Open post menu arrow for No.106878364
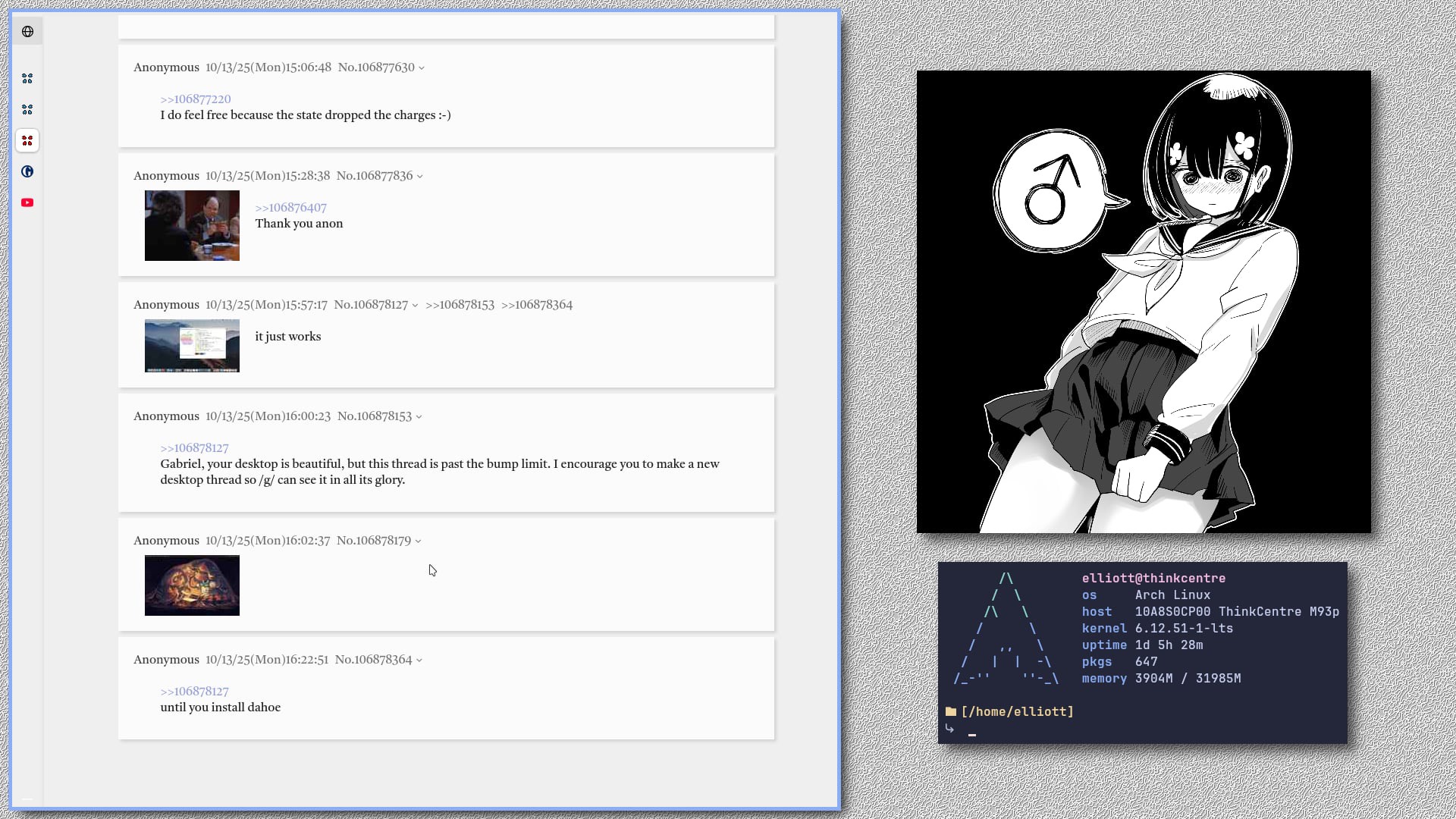 419,661
